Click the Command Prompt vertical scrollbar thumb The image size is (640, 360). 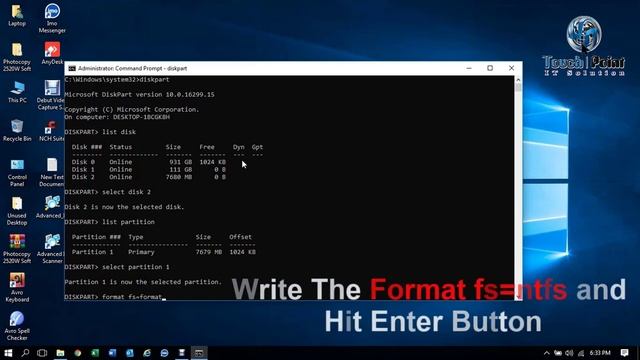tap(518, 87)
